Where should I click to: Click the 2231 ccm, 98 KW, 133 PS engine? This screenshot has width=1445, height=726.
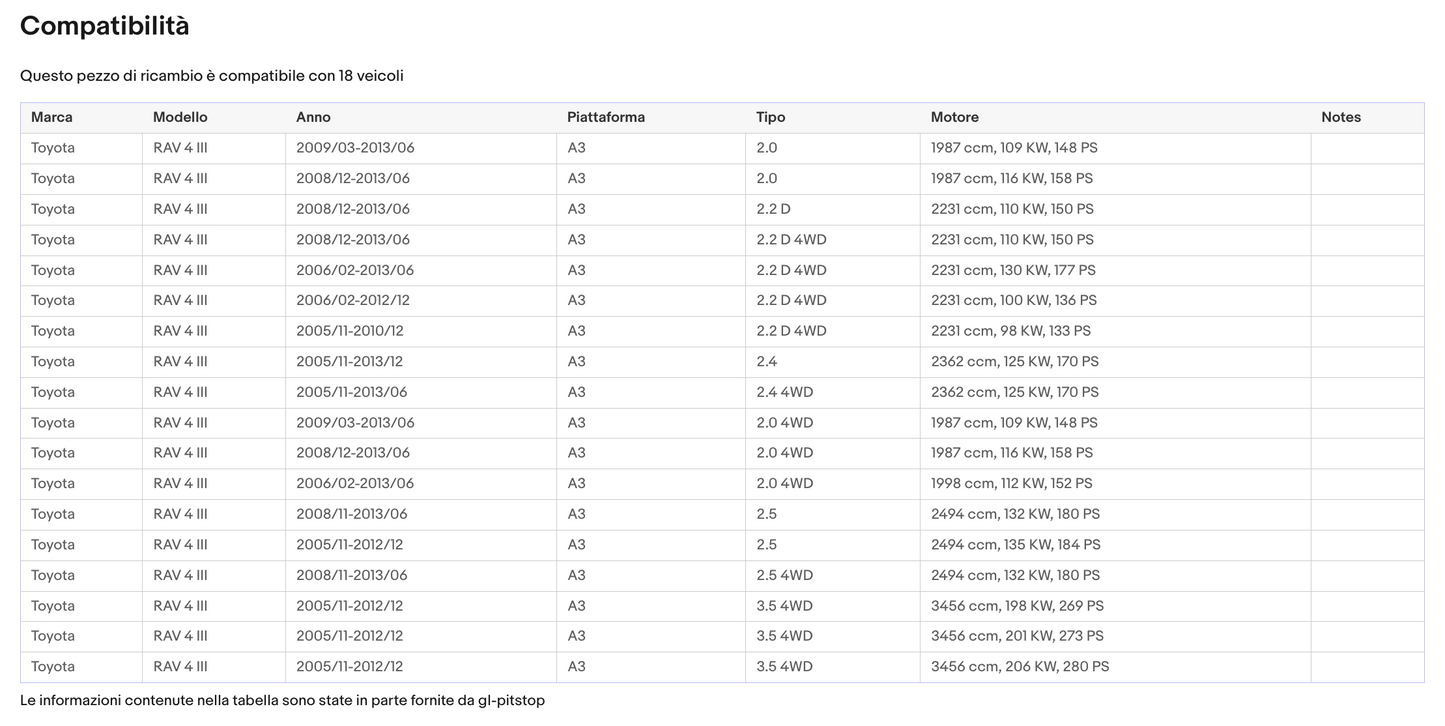click(1010, 331)
